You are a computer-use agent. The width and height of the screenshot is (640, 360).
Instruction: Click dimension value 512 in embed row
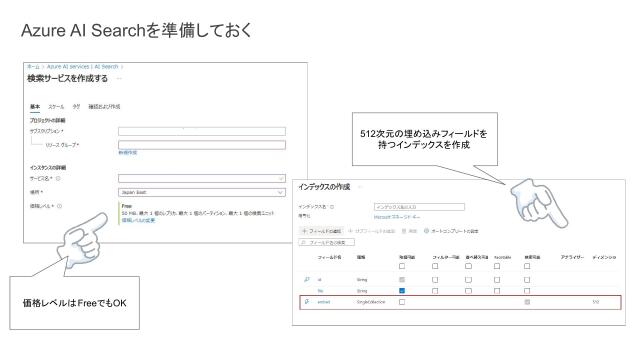[x=596, y=302]
